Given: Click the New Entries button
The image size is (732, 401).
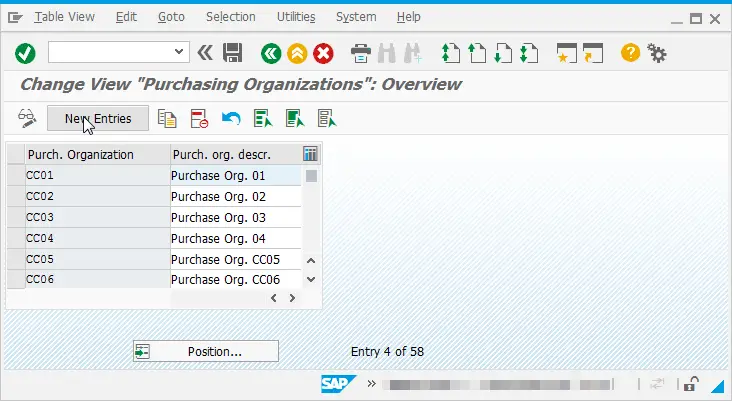Looking at the screenshot, I should click(97, 119).
